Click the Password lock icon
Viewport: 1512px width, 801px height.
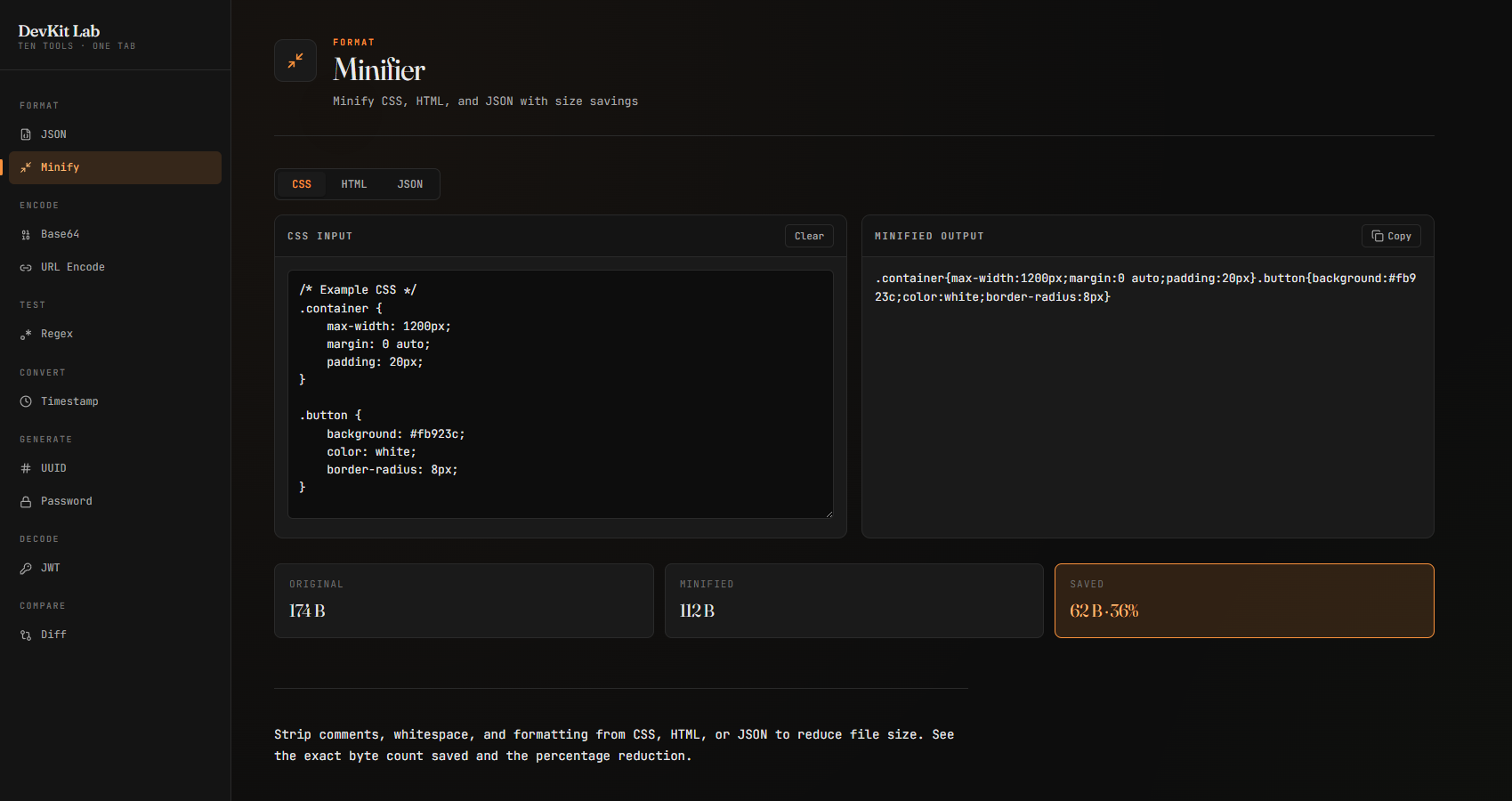(26, 502)
